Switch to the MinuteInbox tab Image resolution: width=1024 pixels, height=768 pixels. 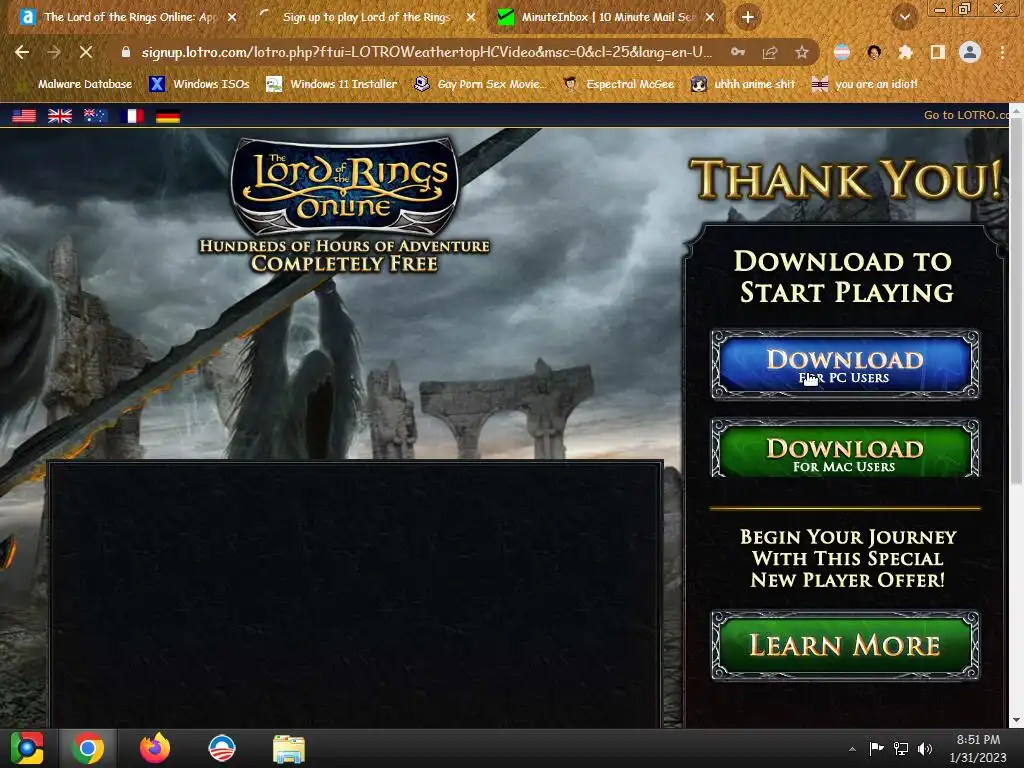607,18
